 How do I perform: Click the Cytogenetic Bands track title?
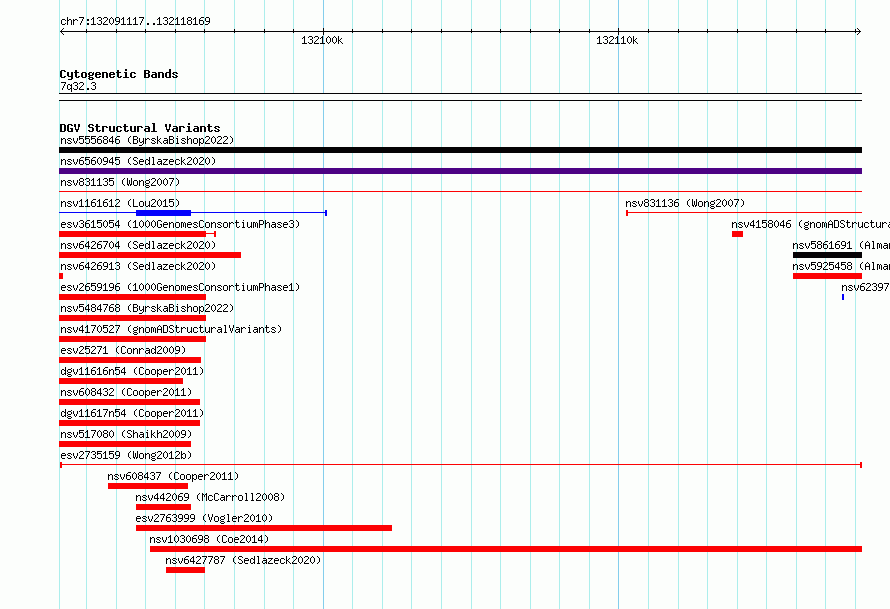tap(119, 74)
